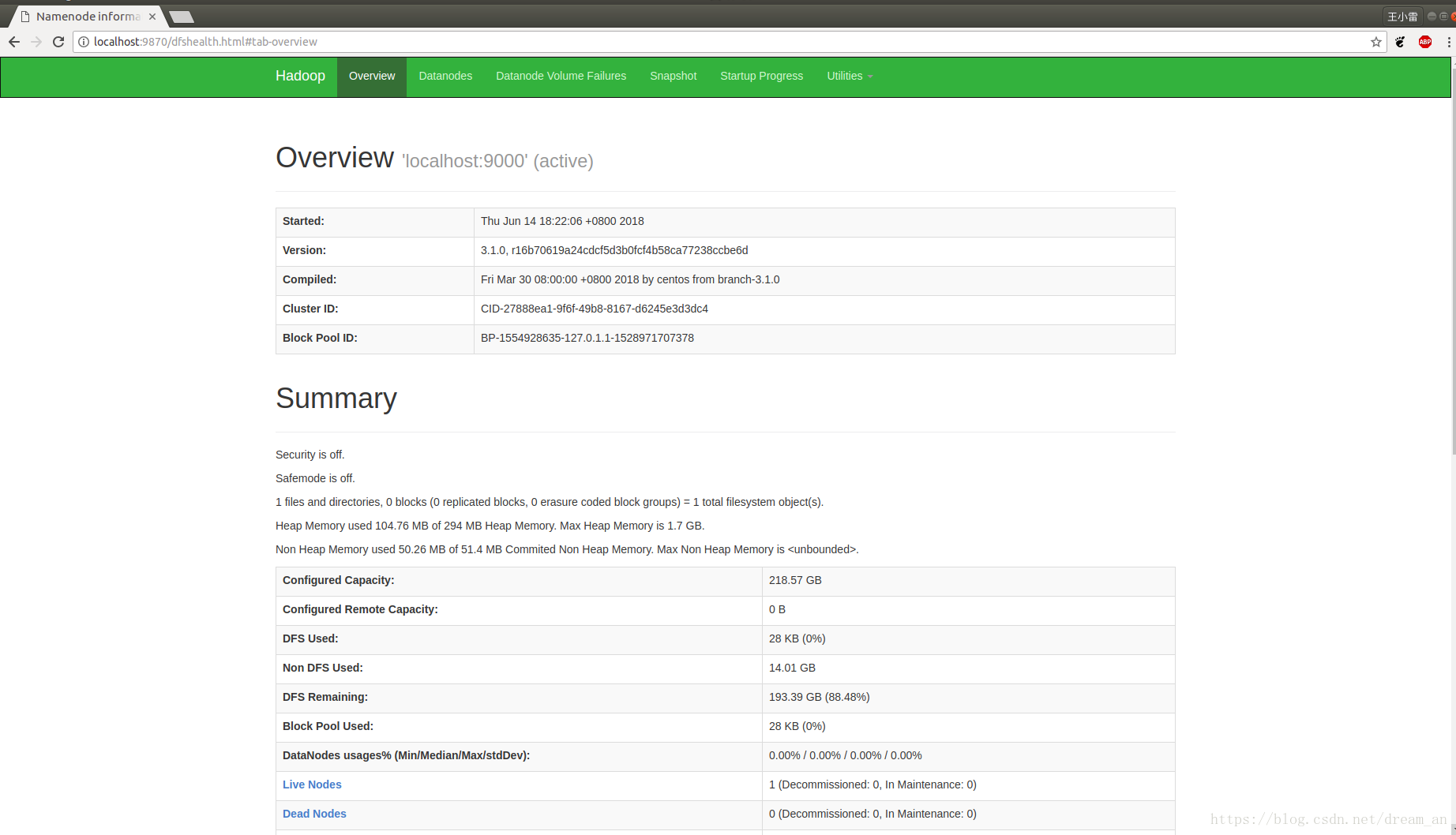Click the 'Security is off.' text

[310, 455]
